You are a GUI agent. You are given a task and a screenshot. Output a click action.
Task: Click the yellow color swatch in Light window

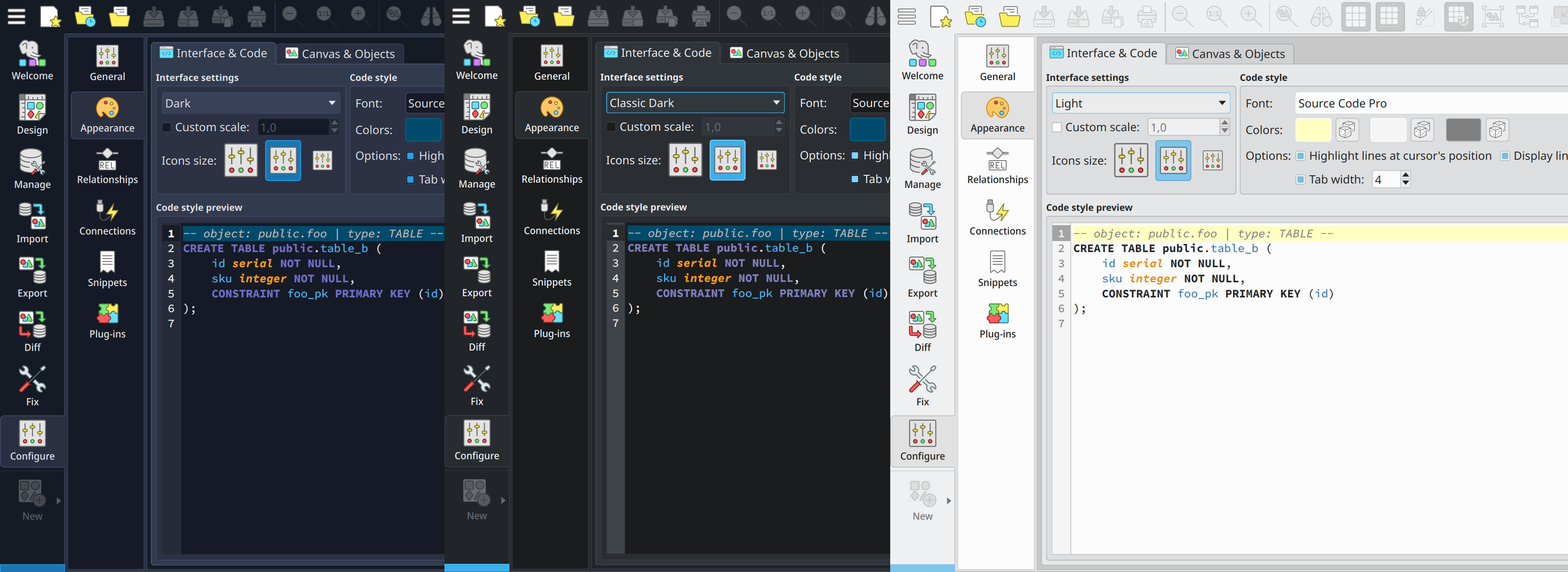(1312, 130)
